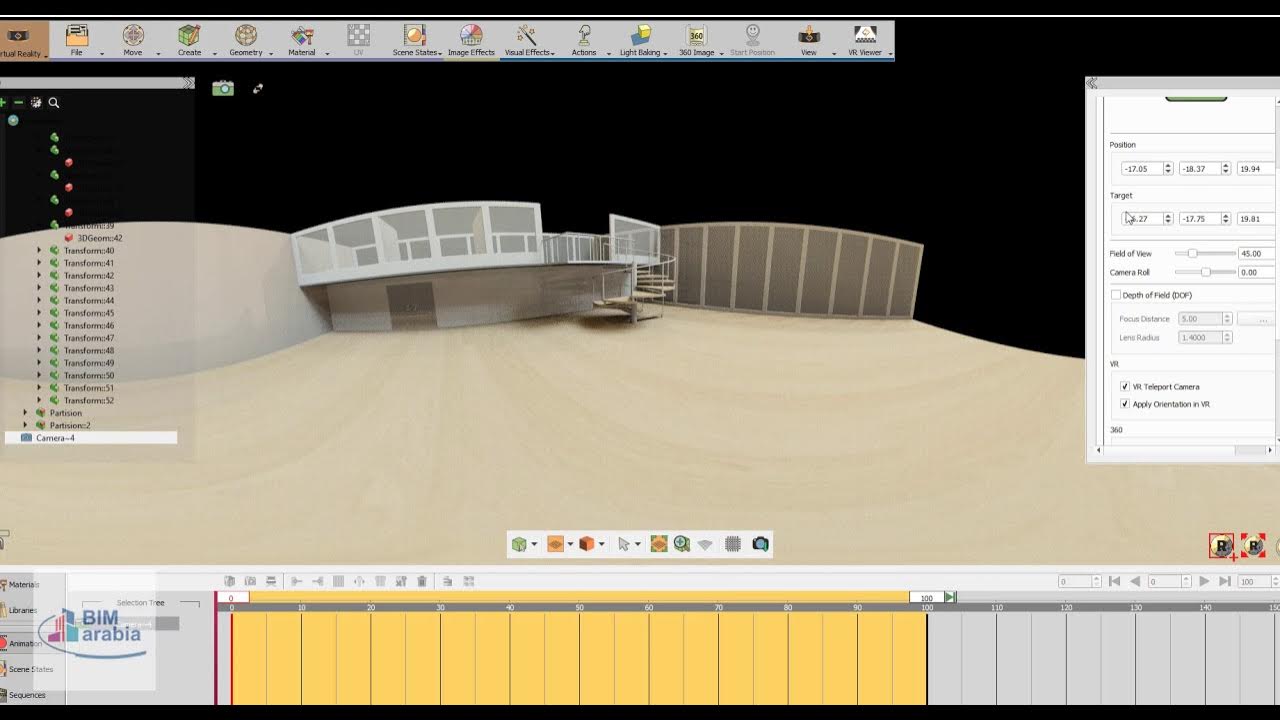Click the gear icon in scene tree
The width and height of the screenshot is (1280, 720).
[x=36, y=102]
